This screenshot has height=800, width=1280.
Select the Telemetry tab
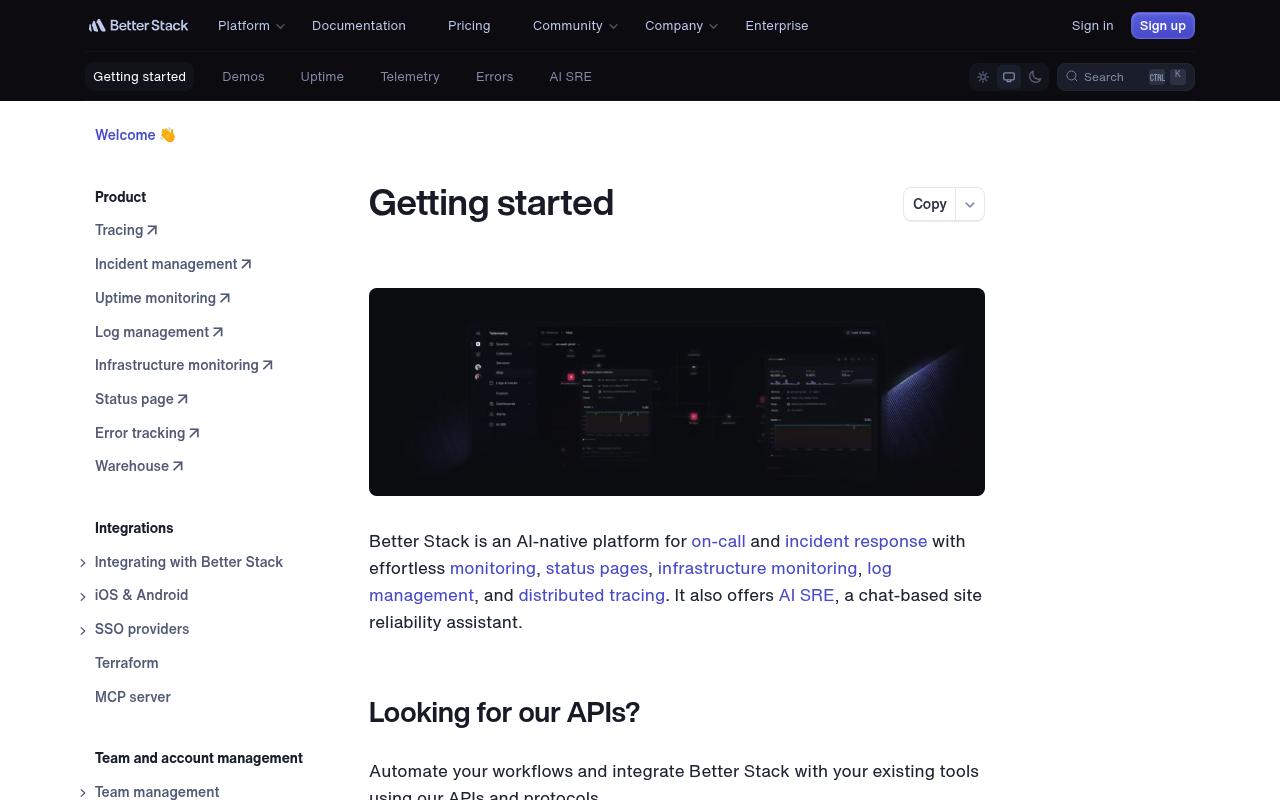click(x=410, y=77)
